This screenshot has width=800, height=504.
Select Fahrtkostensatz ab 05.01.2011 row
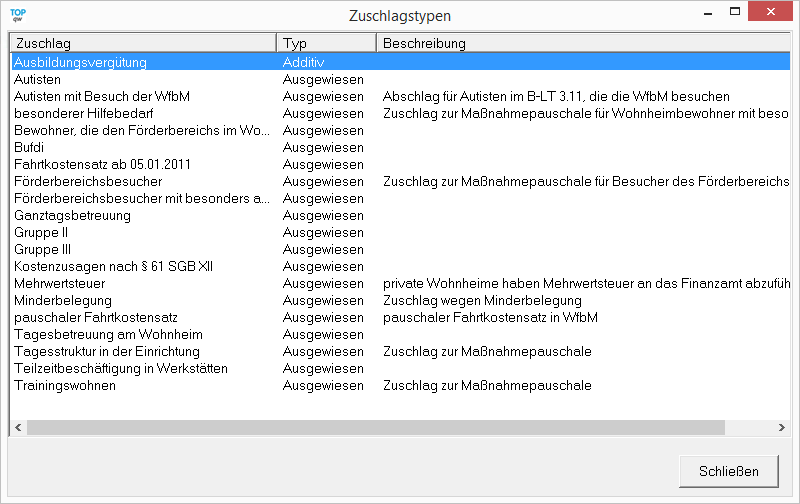click(102, 164)
